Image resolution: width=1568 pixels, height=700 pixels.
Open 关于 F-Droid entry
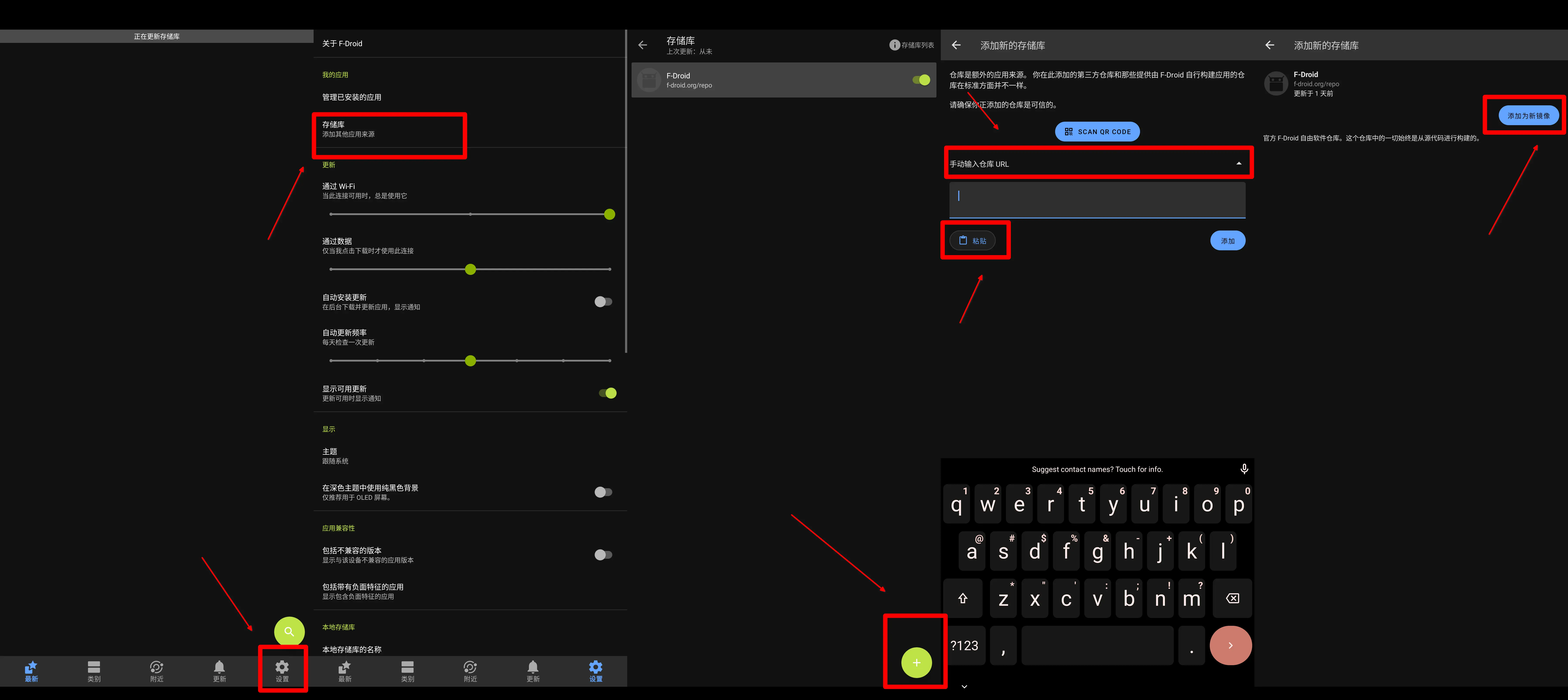tap(470, 44)
